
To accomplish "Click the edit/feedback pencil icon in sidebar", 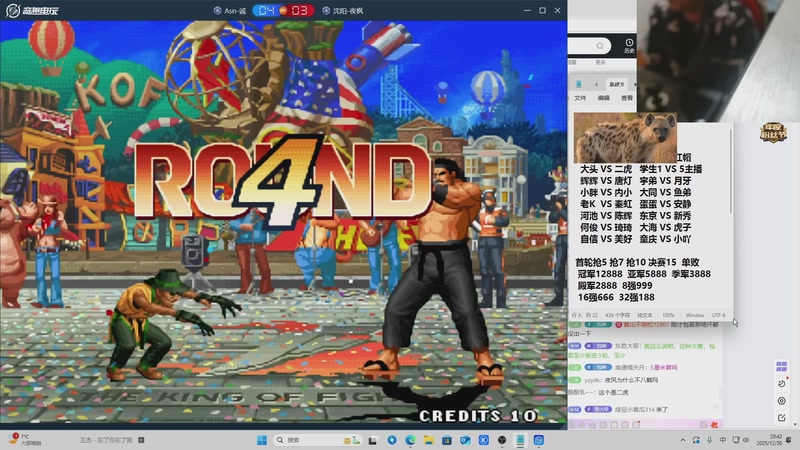I will (782, 418).
